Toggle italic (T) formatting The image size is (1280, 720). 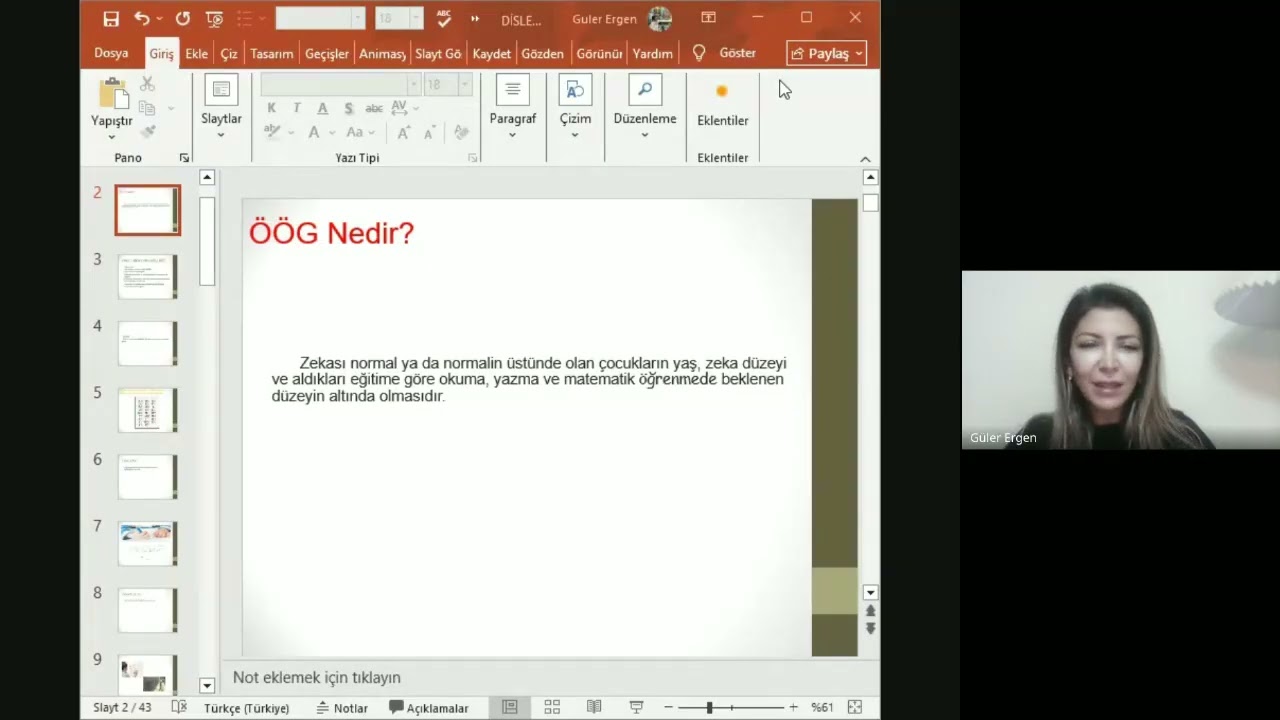point(296,108)
